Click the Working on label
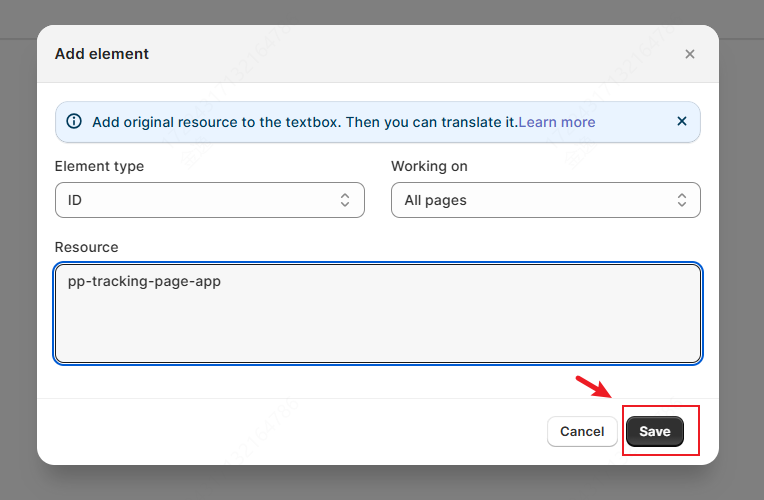Viewport: 764px width, 500px height. 429,166
